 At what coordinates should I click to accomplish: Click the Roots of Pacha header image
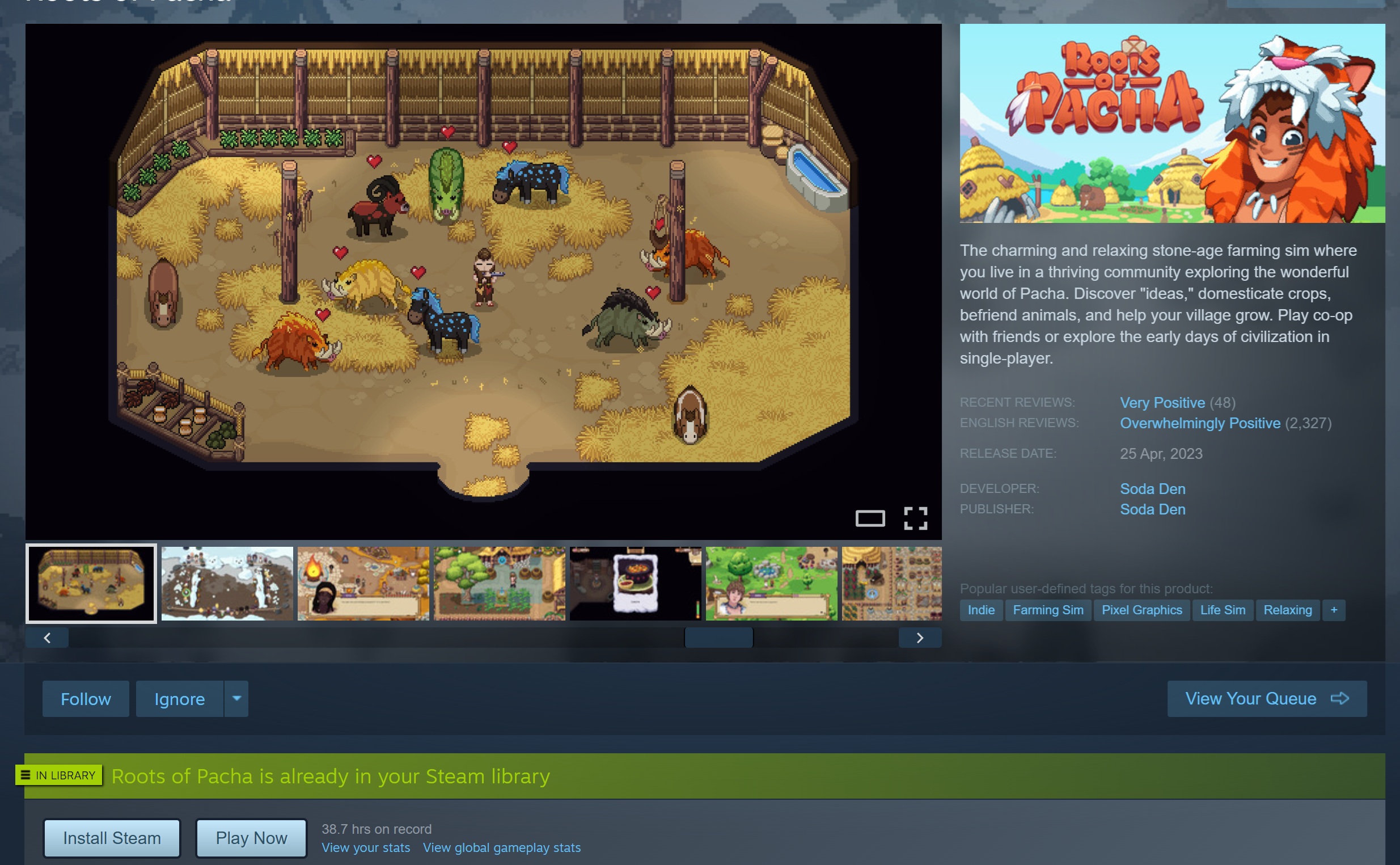pos(1172,123)
